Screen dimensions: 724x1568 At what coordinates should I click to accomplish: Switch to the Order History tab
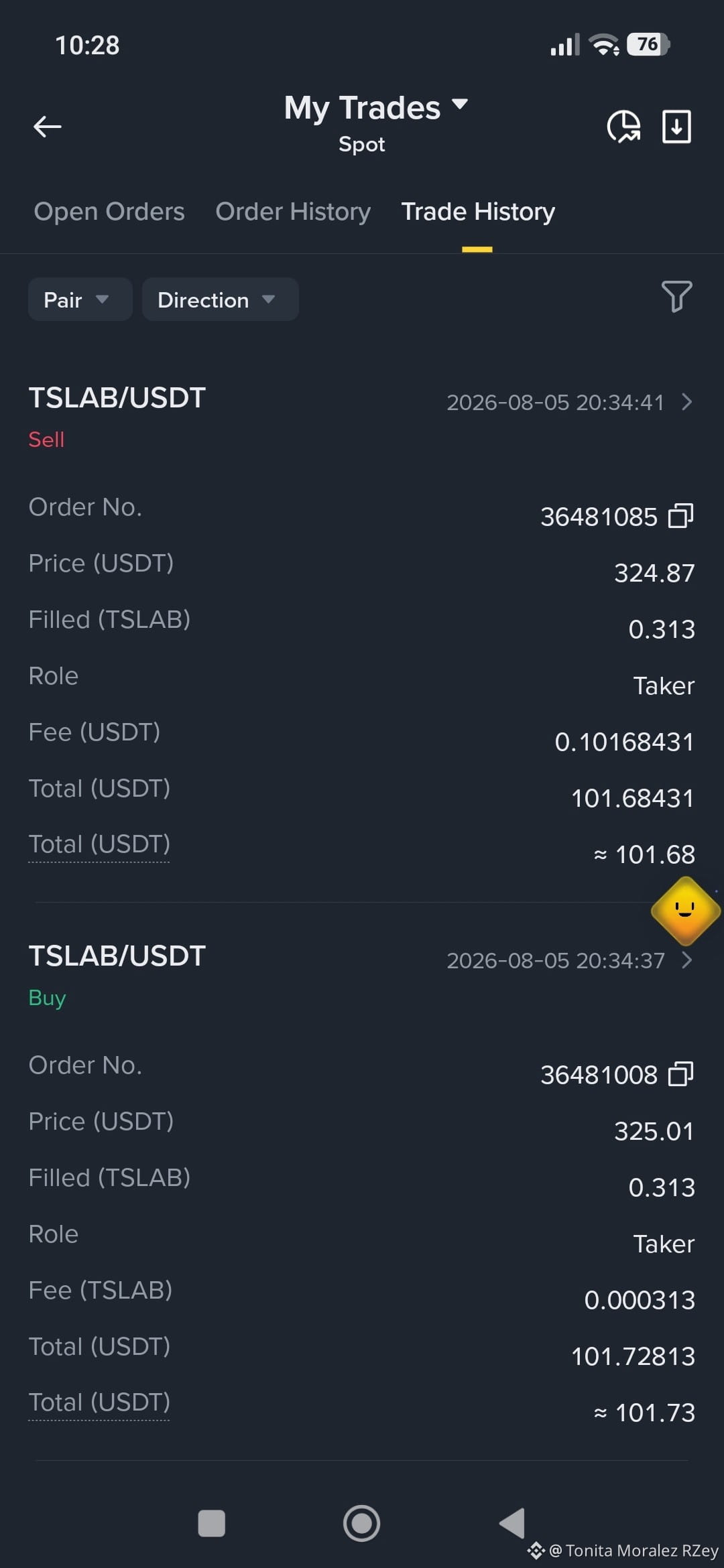[293, 212]
